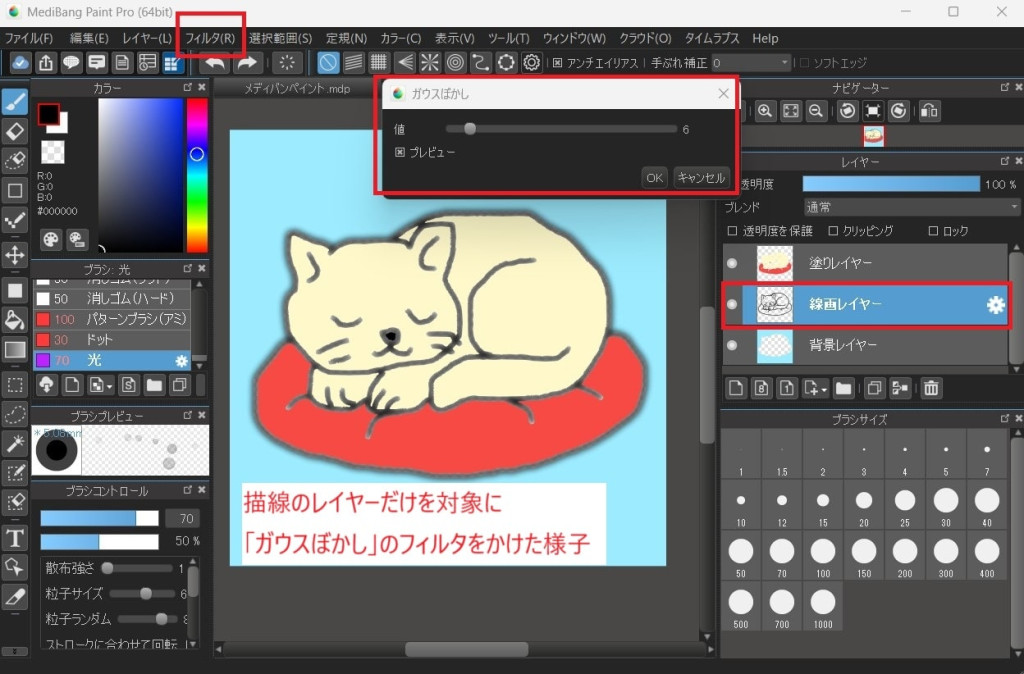Image resolution: width=1024 pixels, height=674 pixels.
Task: Open the ファイル(F) menu
Action: pyautogui.click(x=29, y=39)
